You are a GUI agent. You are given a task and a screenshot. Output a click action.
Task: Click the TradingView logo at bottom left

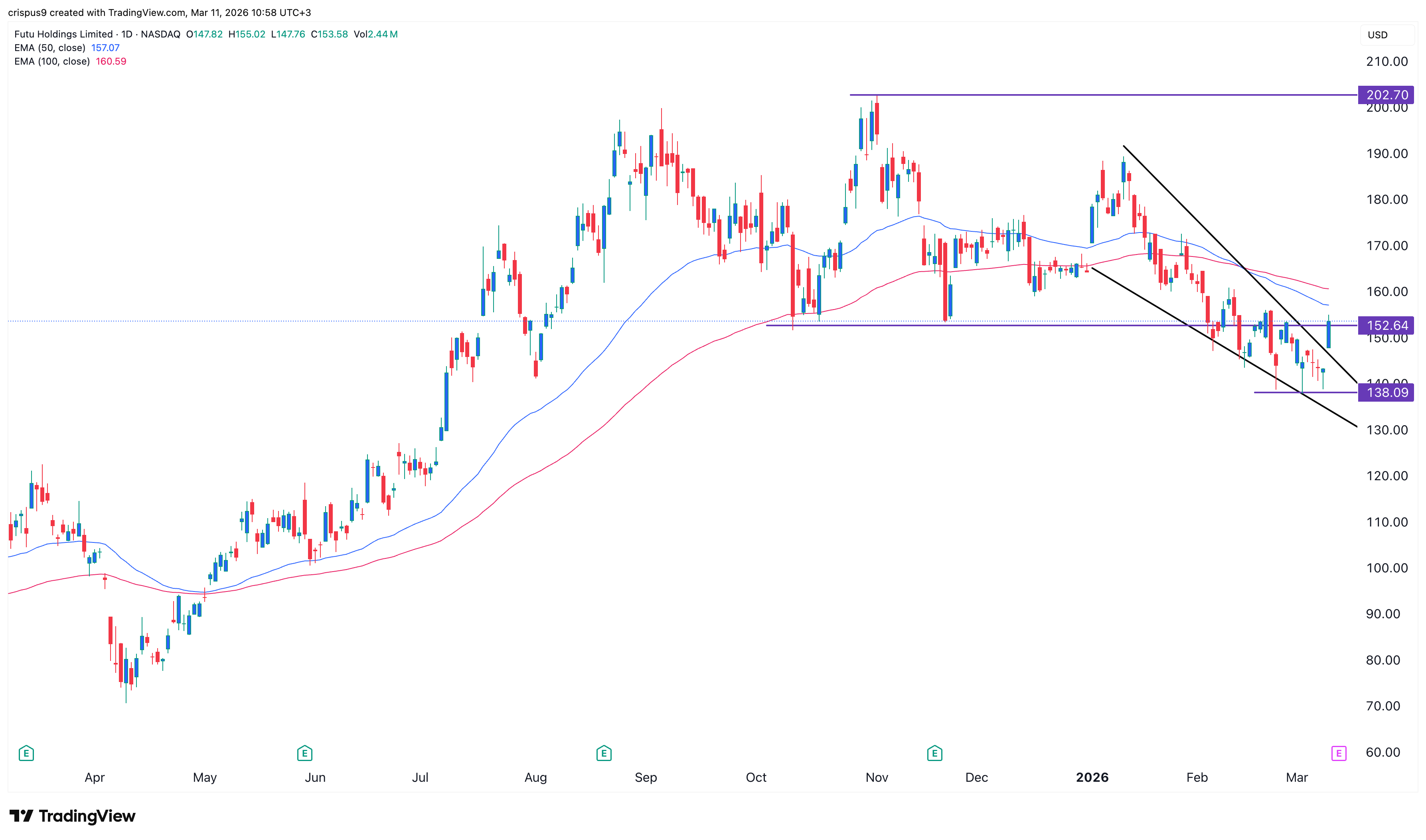[73, 816]
